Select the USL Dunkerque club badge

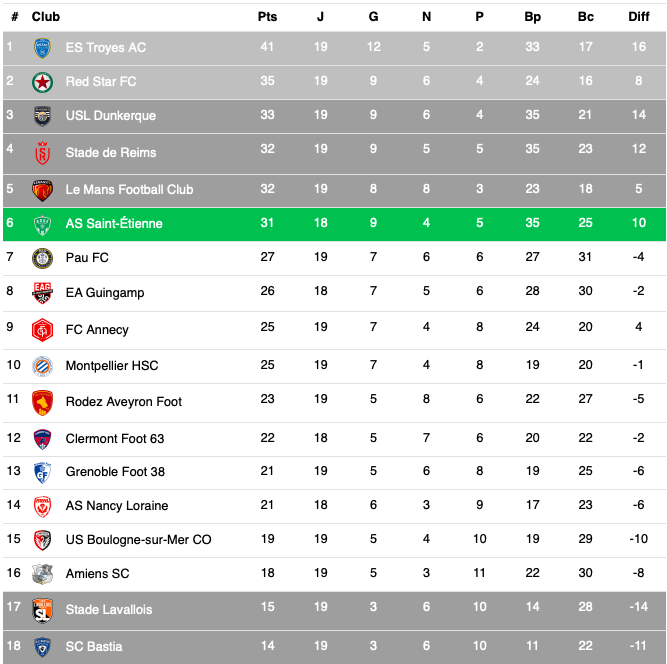click(x=42, y=116)
